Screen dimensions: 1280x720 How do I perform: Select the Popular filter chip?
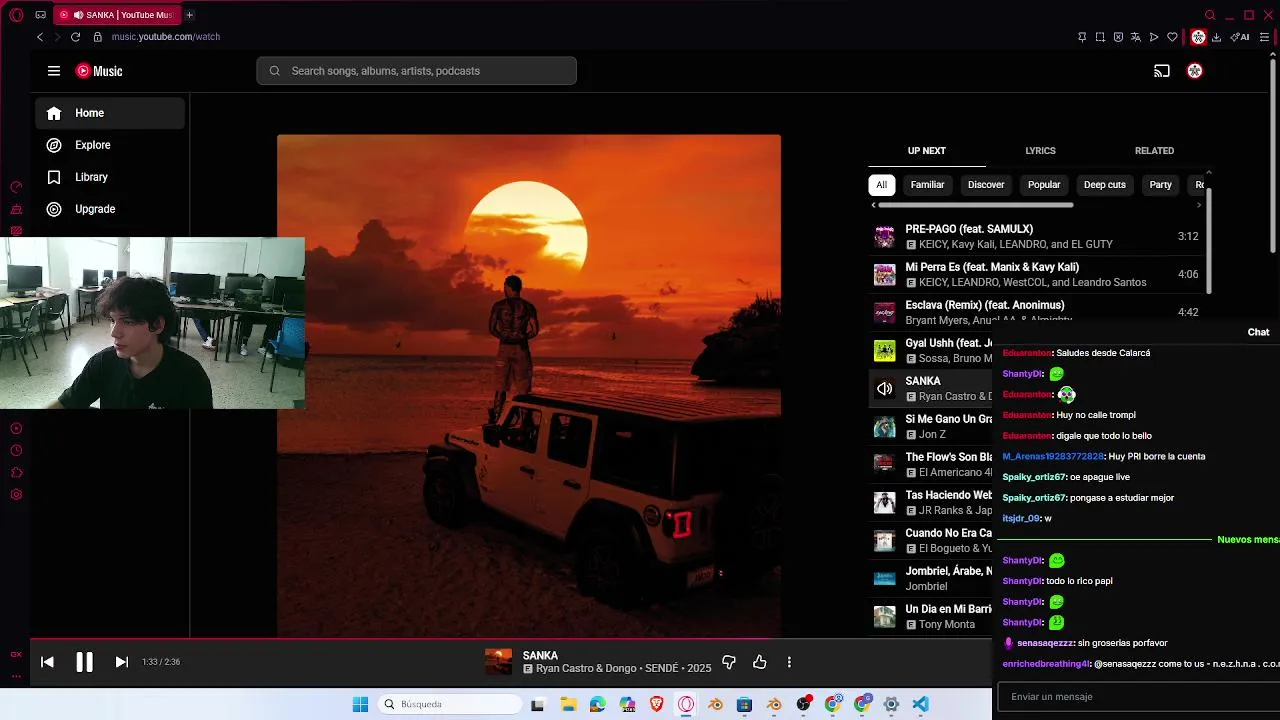1044,185
